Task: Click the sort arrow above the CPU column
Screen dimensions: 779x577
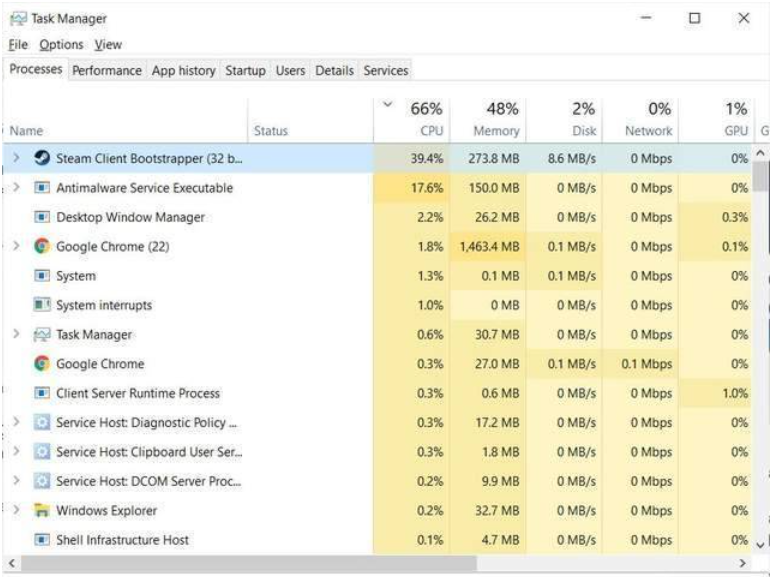Action: tap(388, 104)
